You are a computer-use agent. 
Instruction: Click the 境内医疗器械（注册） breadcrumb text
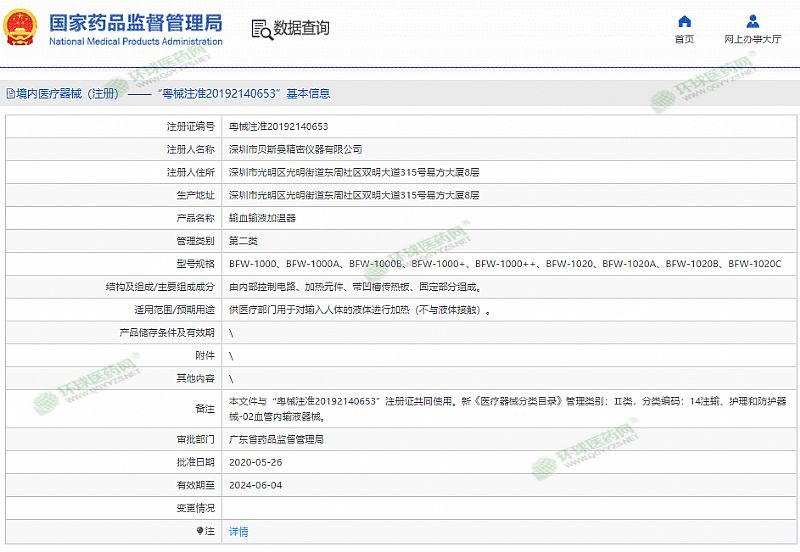pyautogui.click(x=66, y=94)
